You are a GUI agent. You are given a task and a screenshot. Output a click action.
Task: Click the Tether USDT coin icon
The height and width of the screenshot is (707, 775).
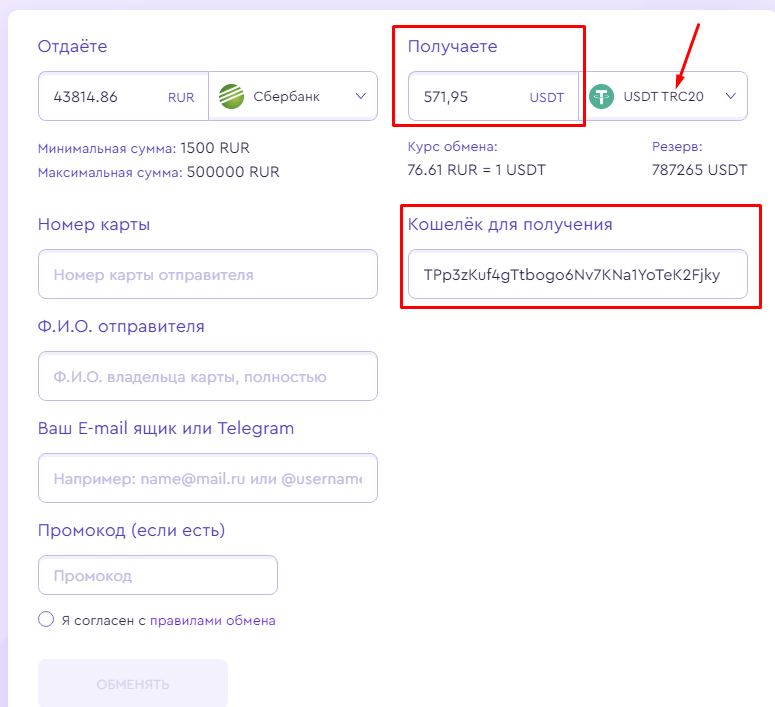602,96
